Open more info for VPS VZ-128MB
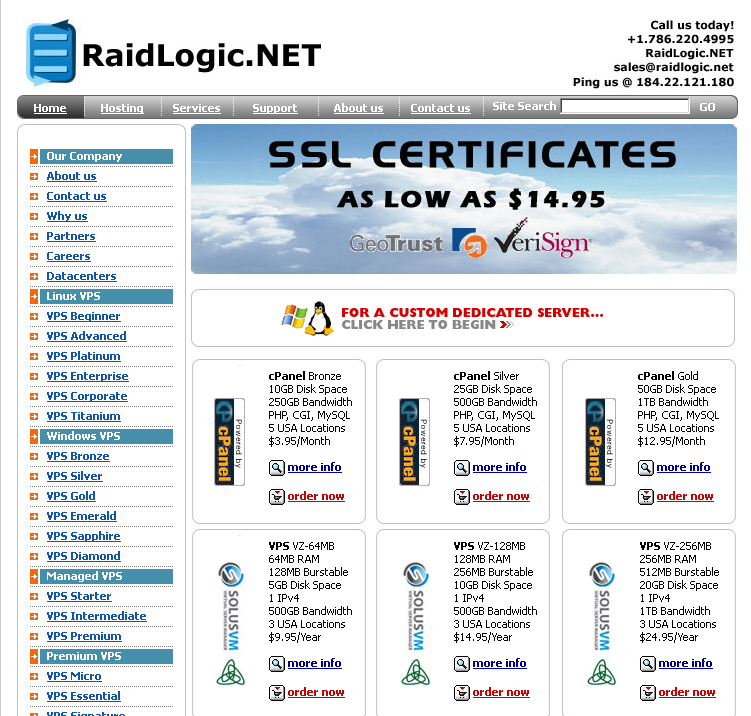Image resolution: width=751 pixels, height=716 pixels. point(499,663)
